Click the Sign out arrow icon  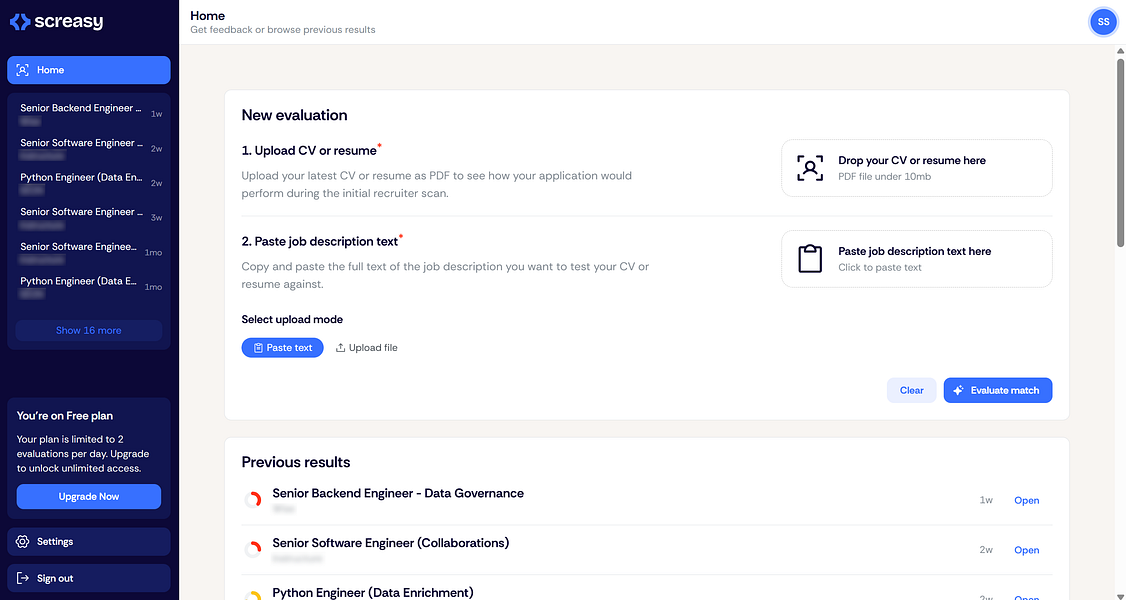(23, 578)
